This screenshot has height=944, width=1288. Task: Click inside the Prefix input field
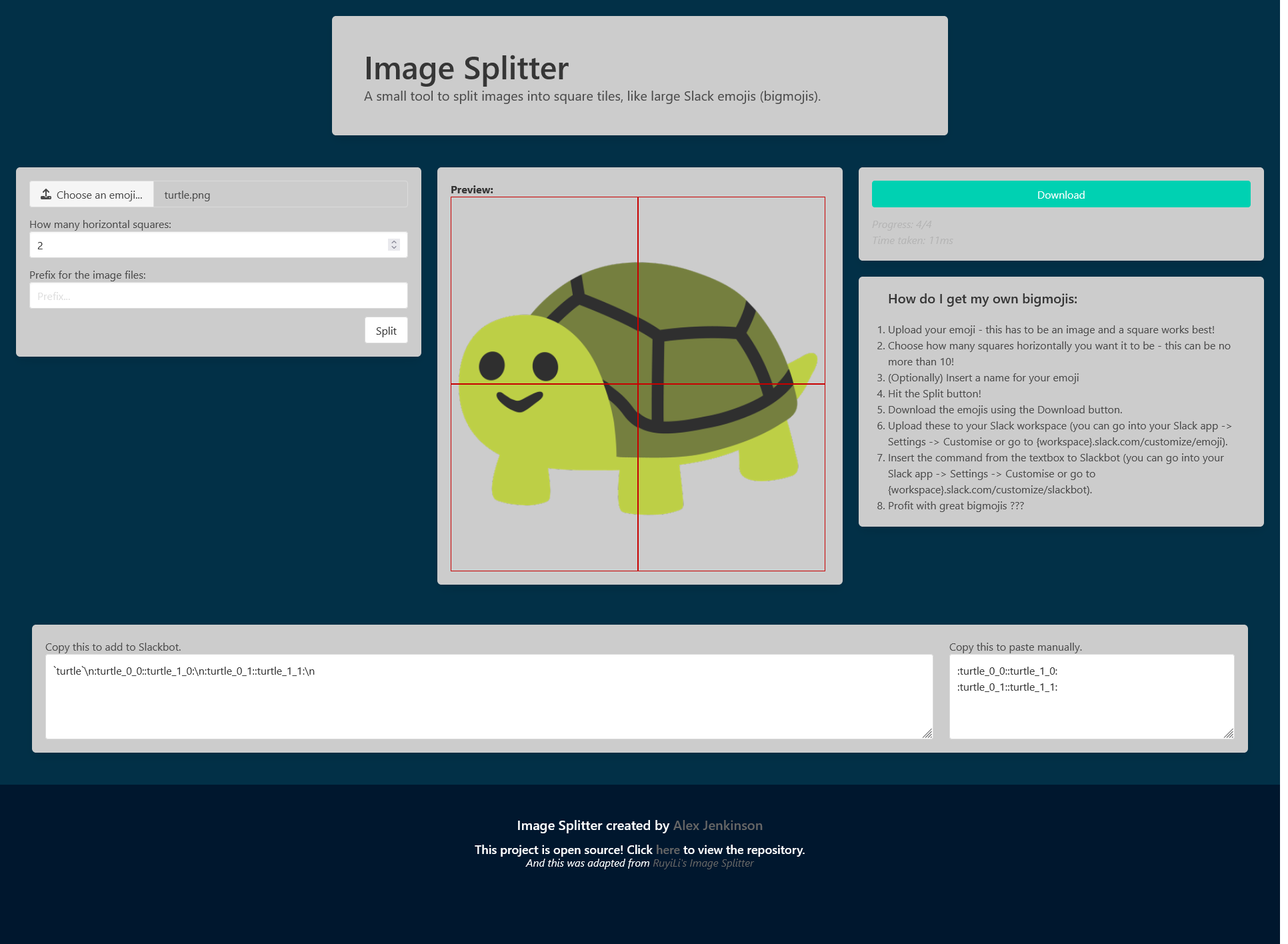(x=218, y=295)
